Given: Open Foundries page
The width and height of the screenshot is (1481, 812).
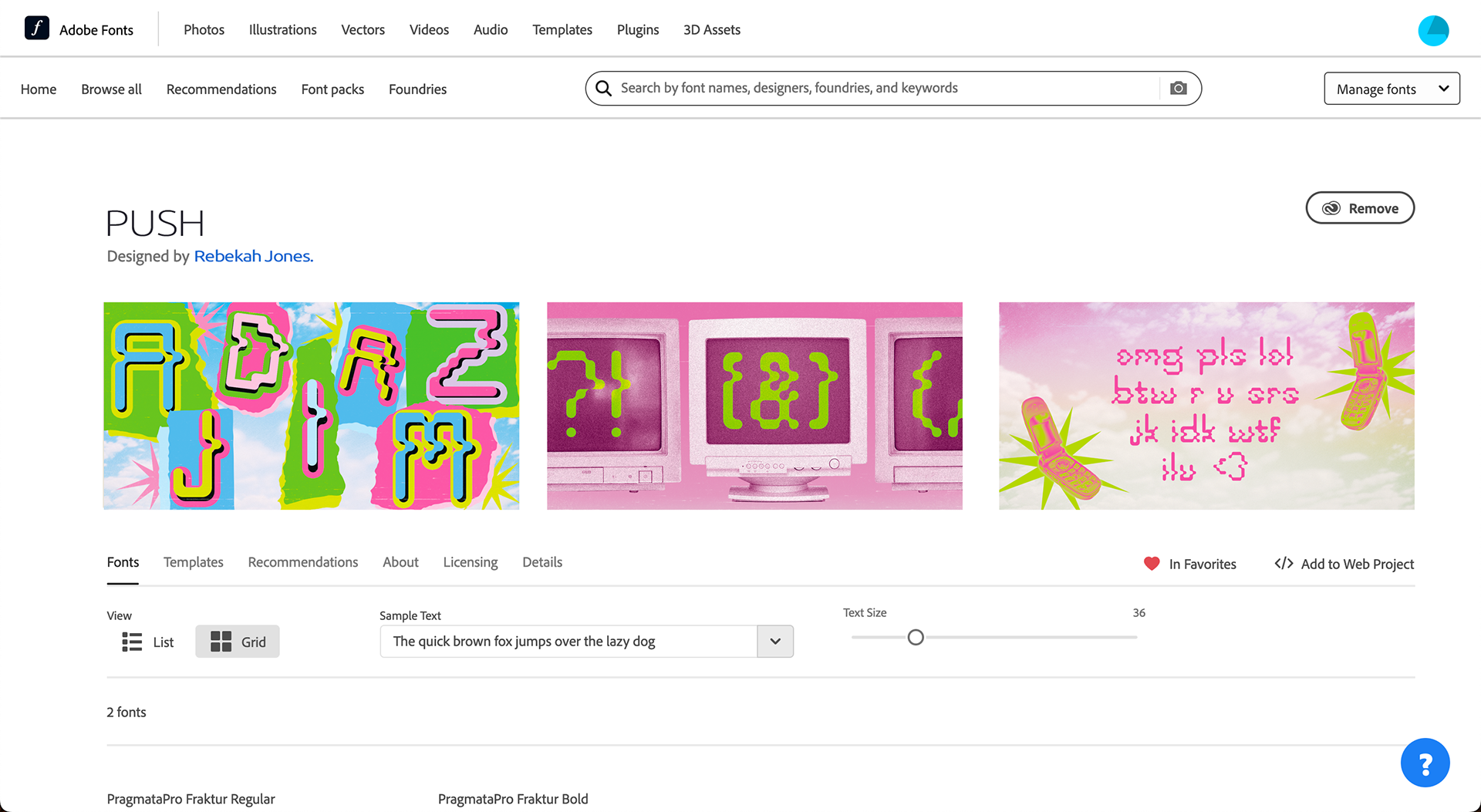Looking at the screenshot, I should [417, 89].
